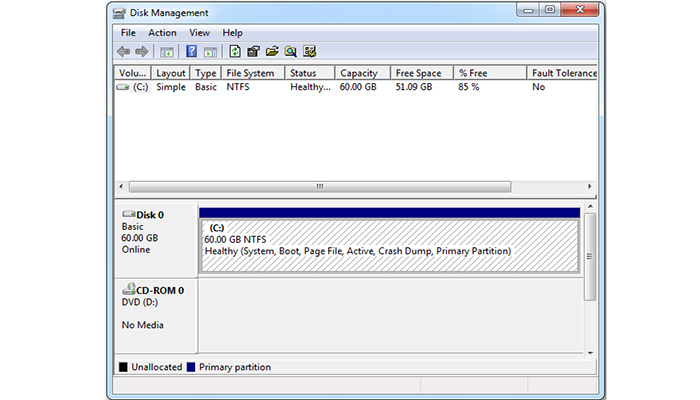Select the (C:) volume row in list
This screenshot has height=400, width=700.
[x=133, y=88]
